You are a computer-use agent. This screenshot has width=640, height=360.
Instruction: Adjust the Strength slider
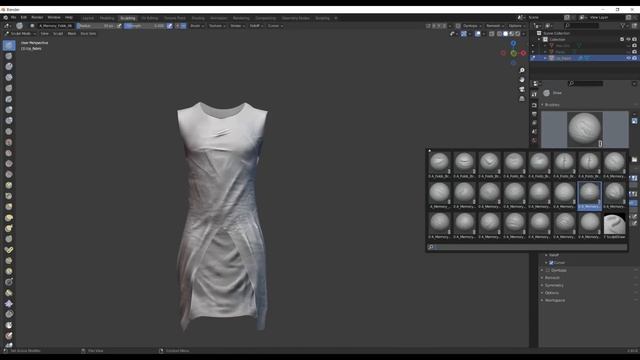[145, 26]
